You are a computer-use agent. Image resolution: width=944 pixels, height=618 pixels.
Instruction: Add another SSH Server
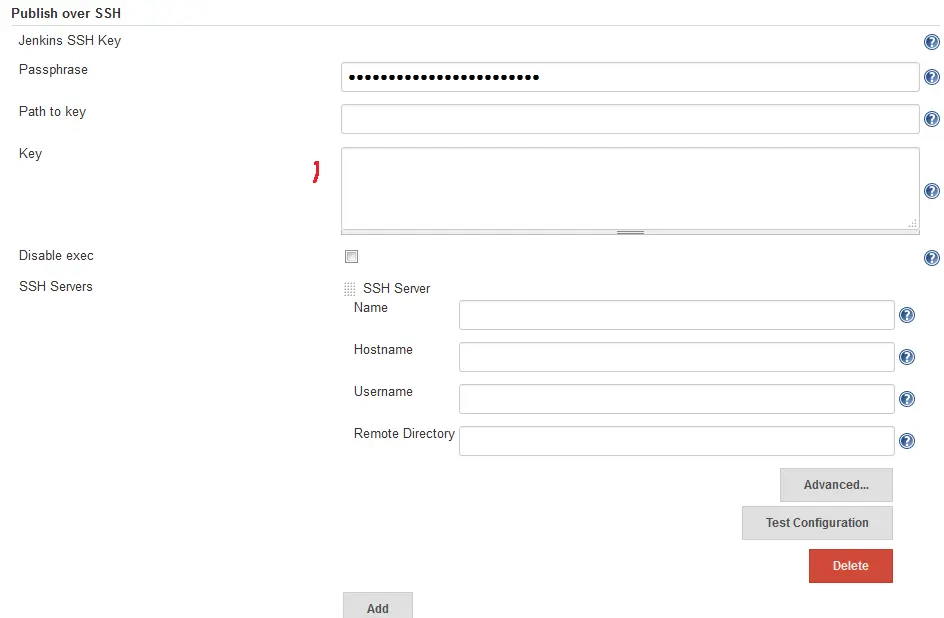(377, 606)
